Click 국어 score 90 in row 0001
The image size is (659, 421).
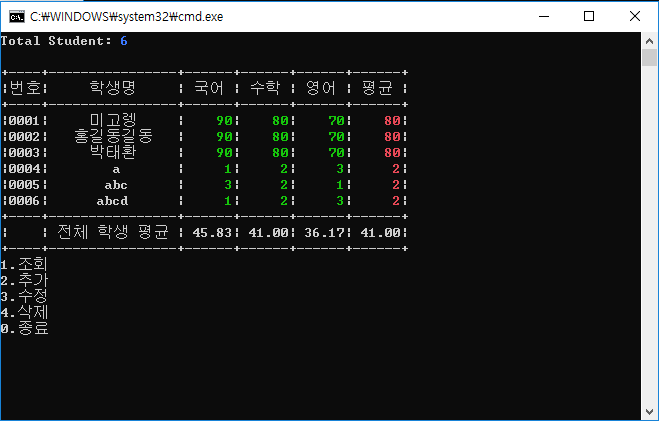tap(224, 121)
